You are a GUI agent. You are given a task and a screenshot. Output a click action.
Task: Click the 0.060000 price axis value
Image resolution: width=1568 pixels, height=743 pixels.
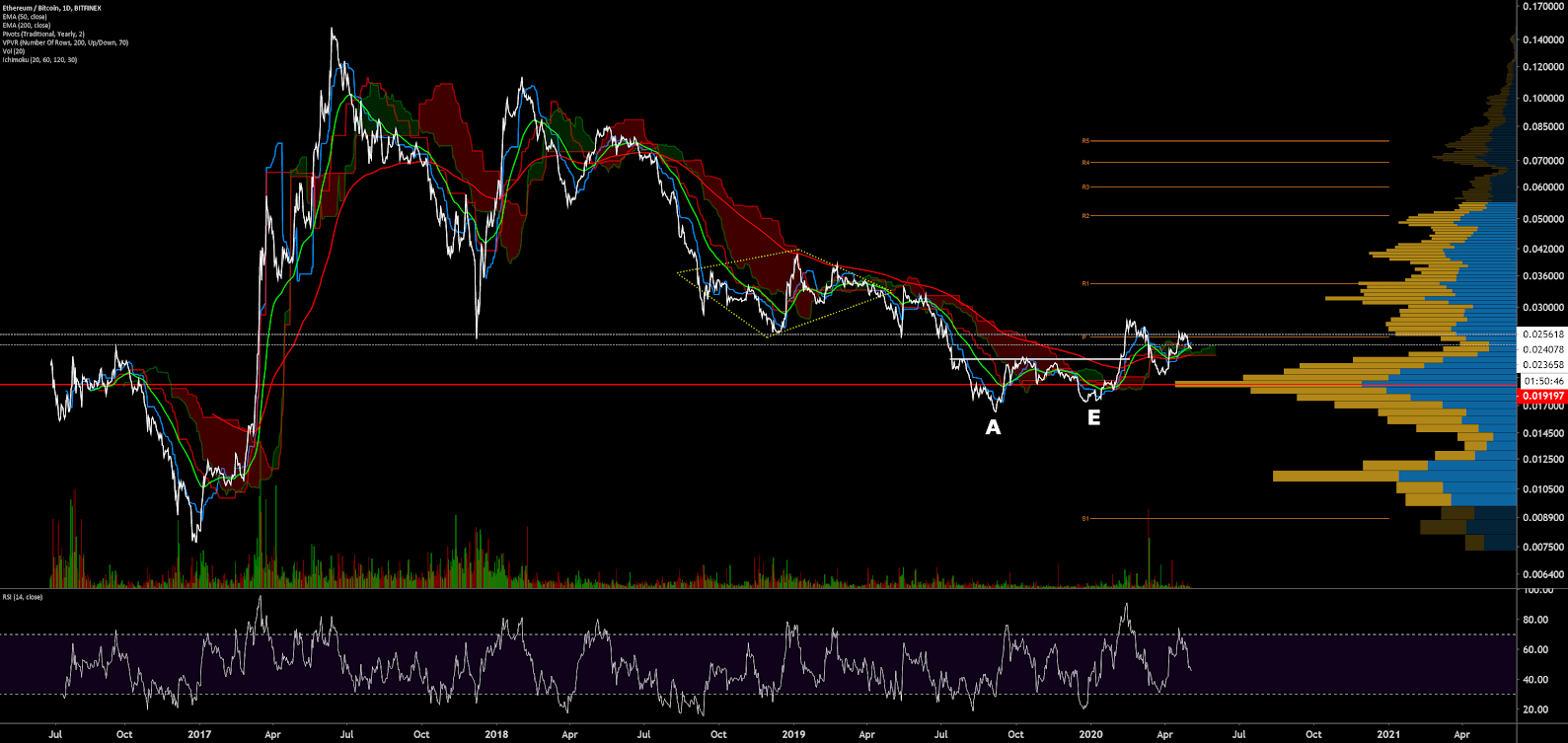[1543, 187]
